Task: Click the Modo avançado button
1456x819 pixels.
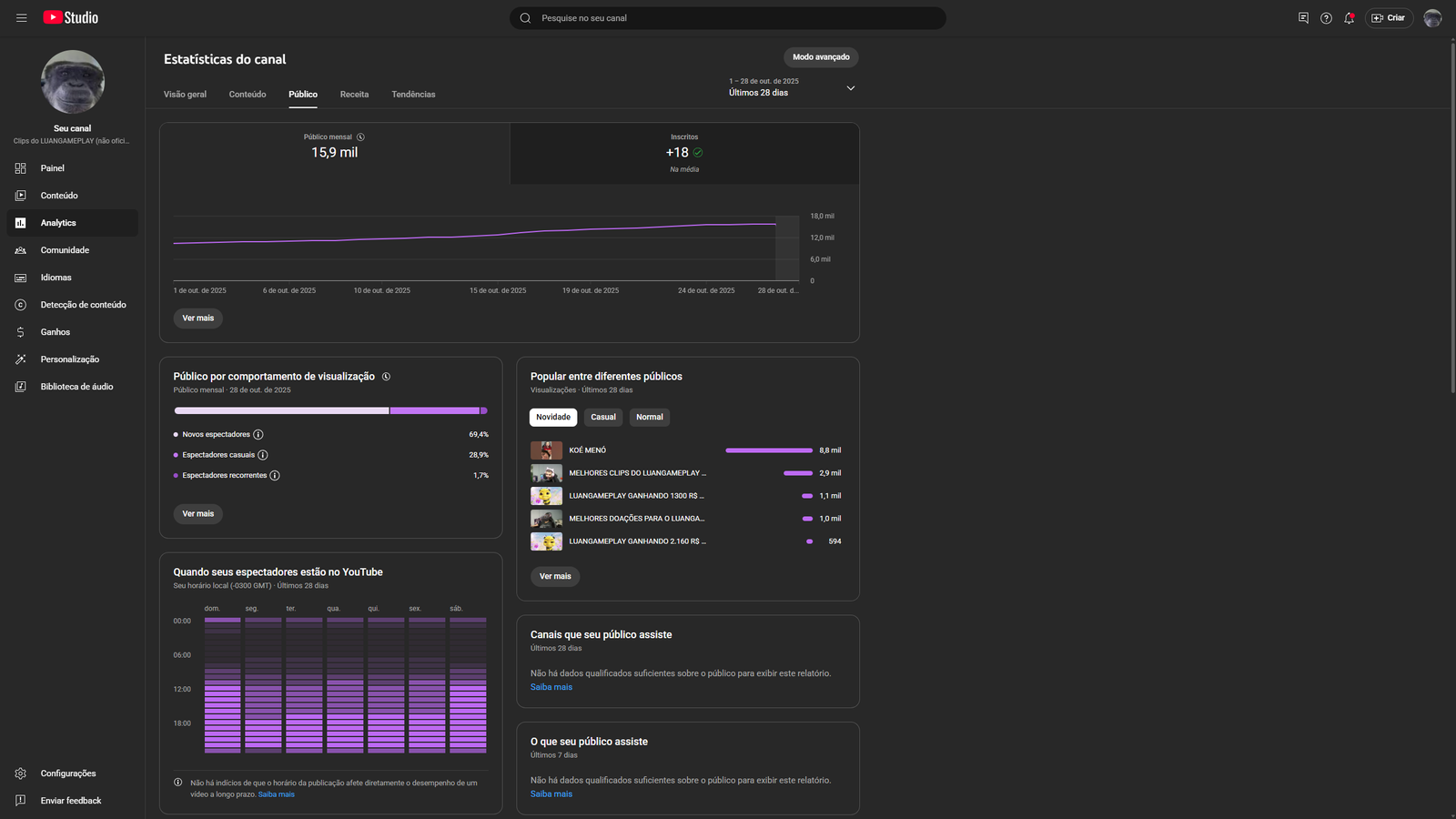Action: point(821,57)
